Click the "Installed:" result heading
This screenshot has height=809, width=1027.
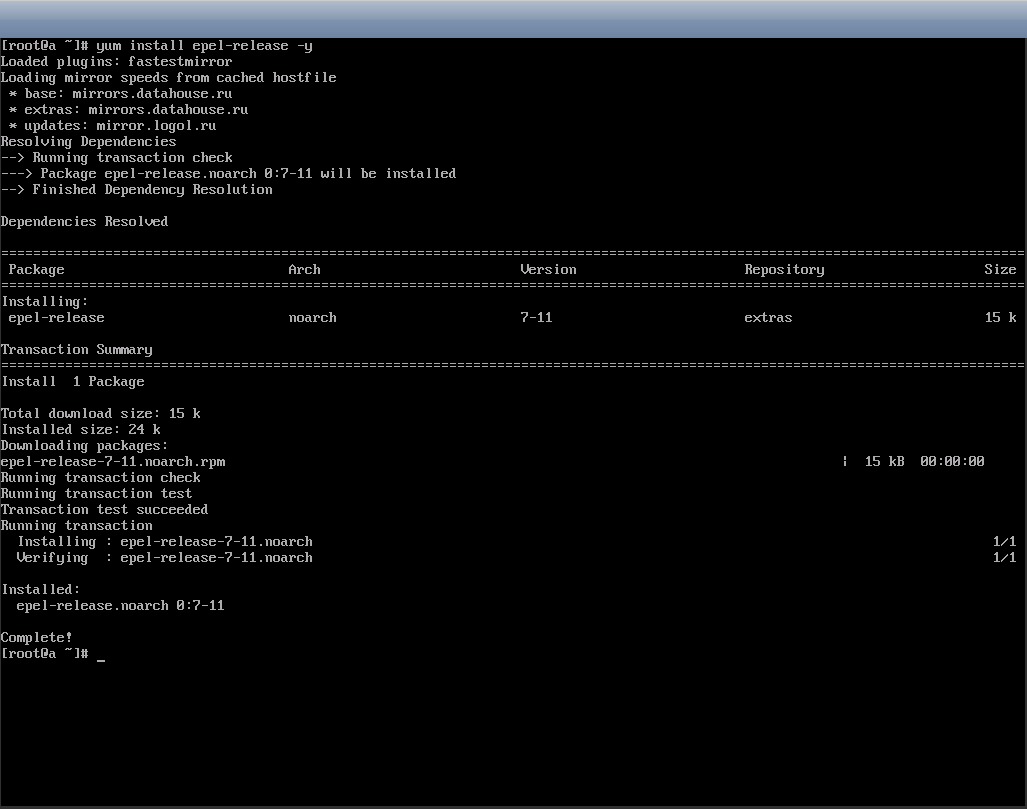[x=41, y=590]
